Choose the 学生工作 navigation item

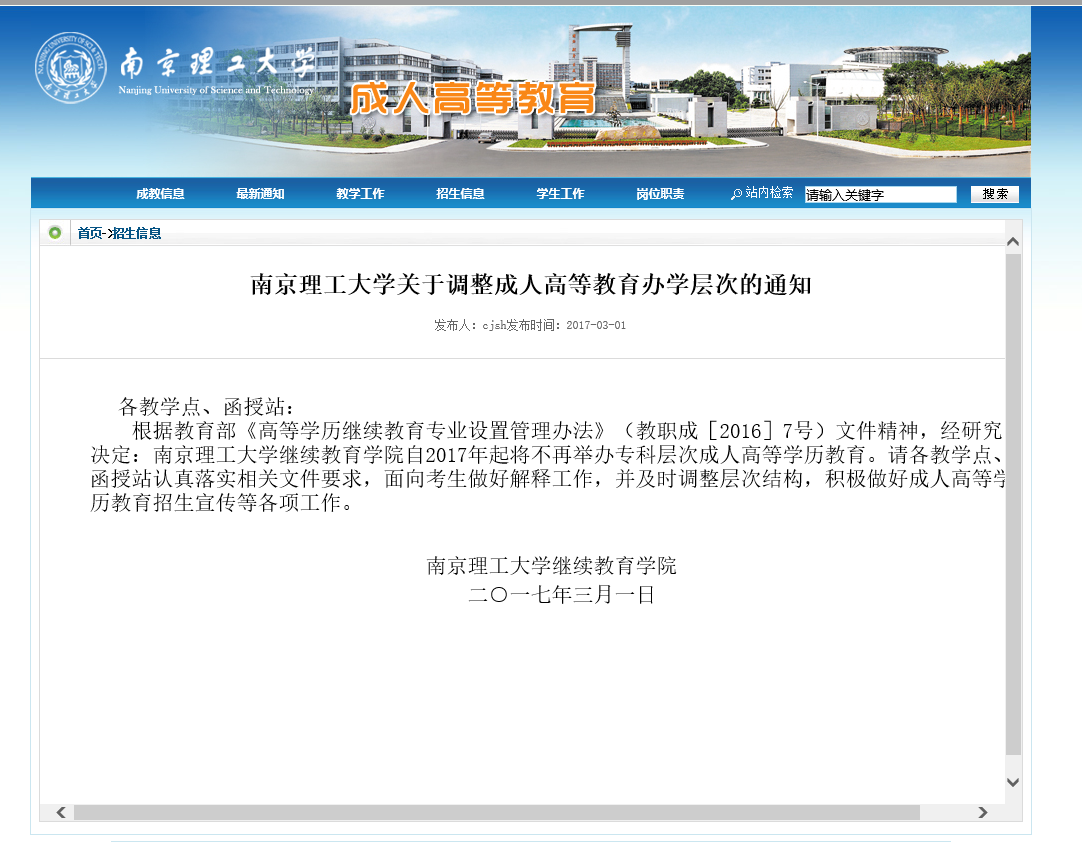(560, 194)
